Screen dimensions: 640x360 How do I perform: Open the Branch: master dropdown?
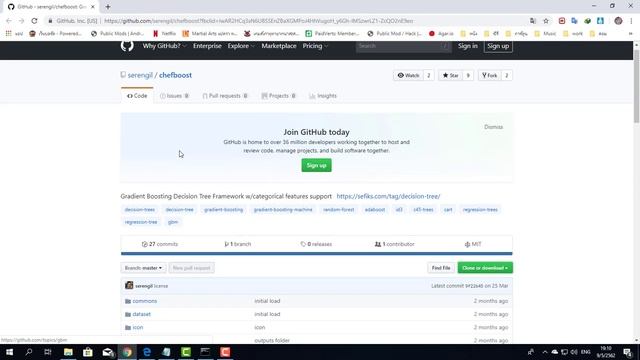143,268
